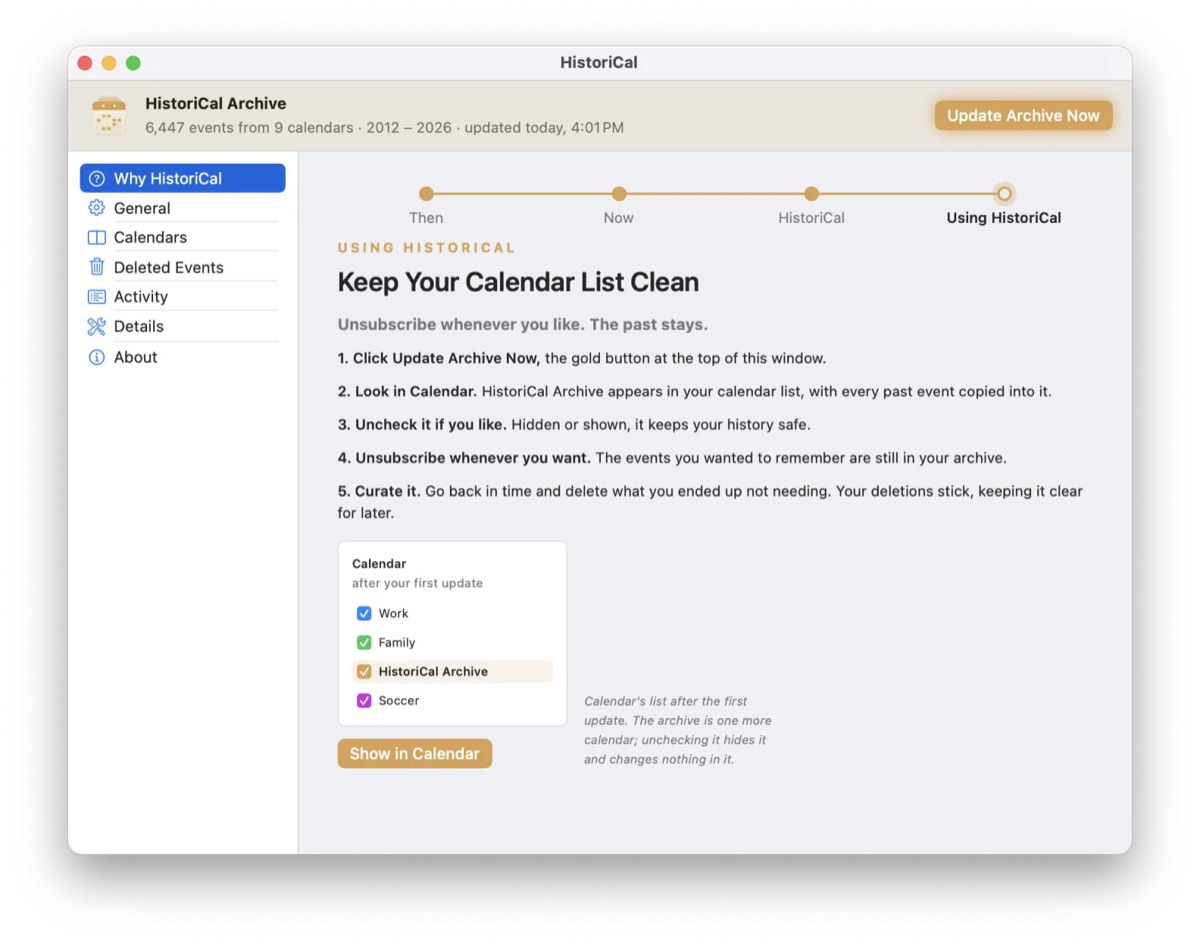
Task: Open the Why HistoriCal section
Action: point(183,179)
